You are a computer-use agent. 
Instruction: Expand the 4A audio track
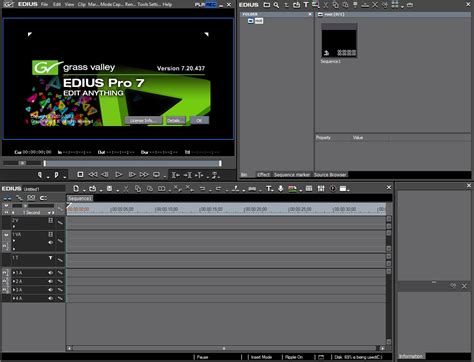coord(14,298)
